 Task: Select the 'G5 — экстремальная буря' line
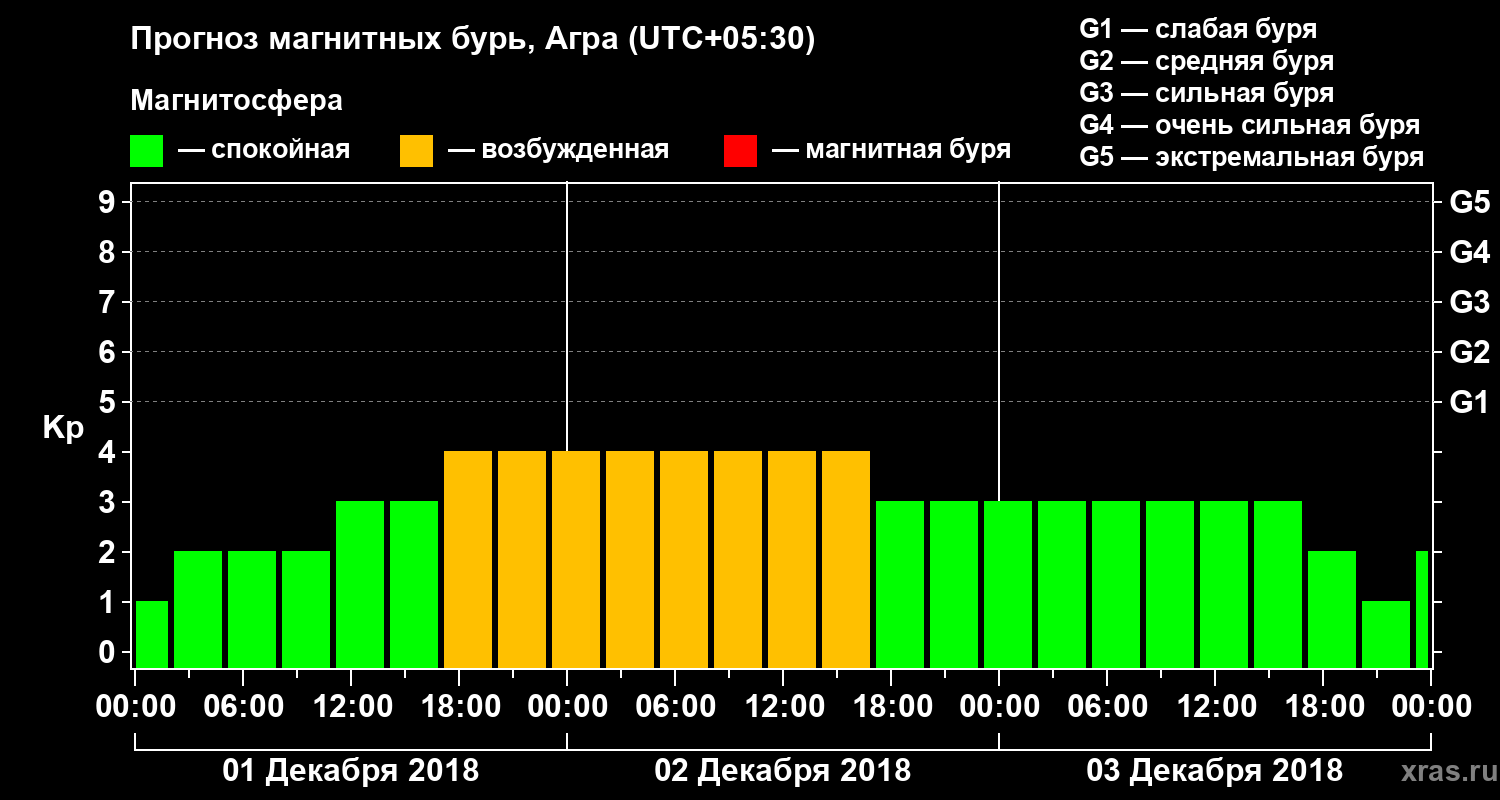1251,157
